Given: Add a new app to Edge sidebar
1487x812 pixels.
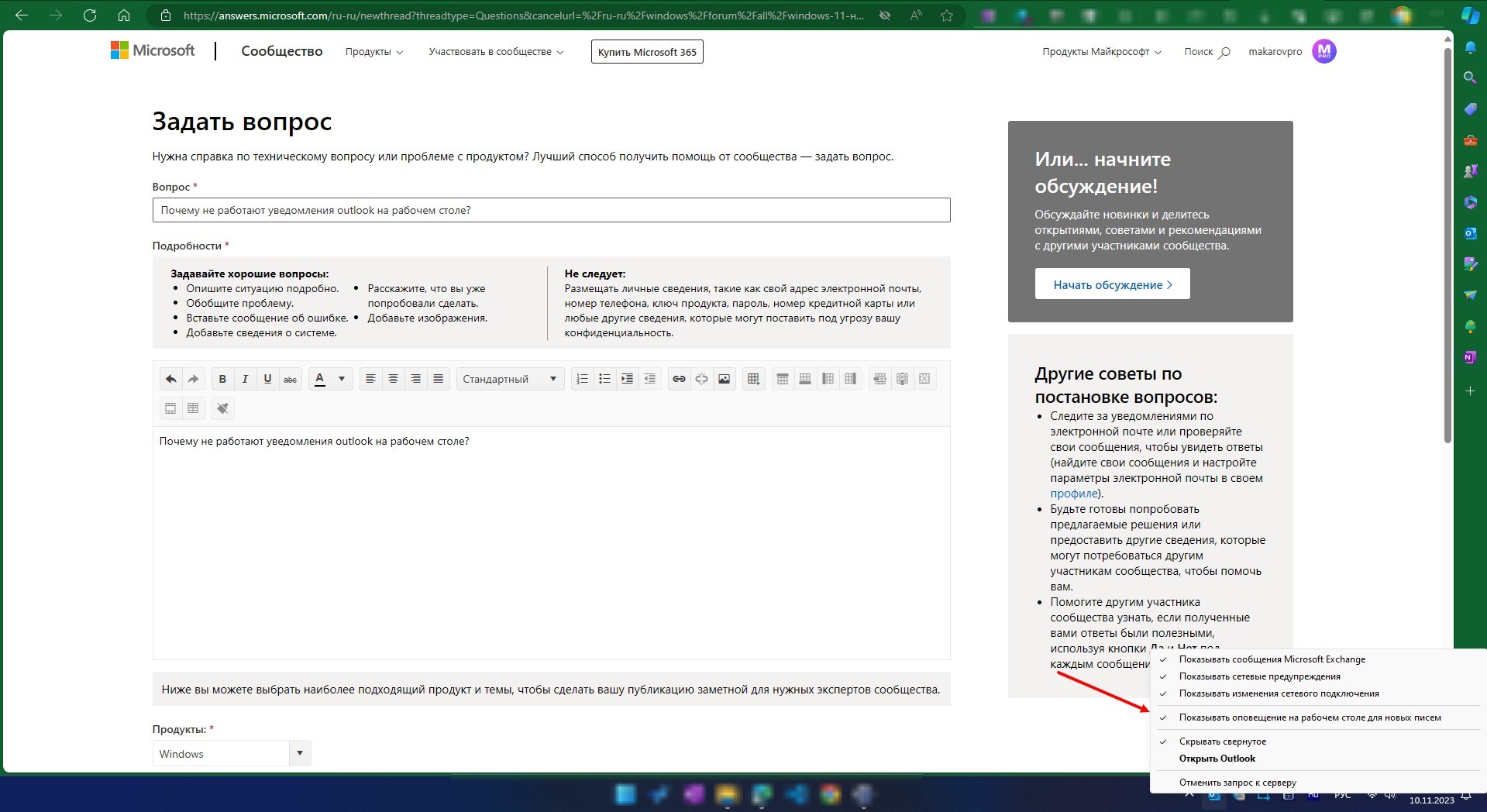Looking at the screenshot, I should (1470, 391).
